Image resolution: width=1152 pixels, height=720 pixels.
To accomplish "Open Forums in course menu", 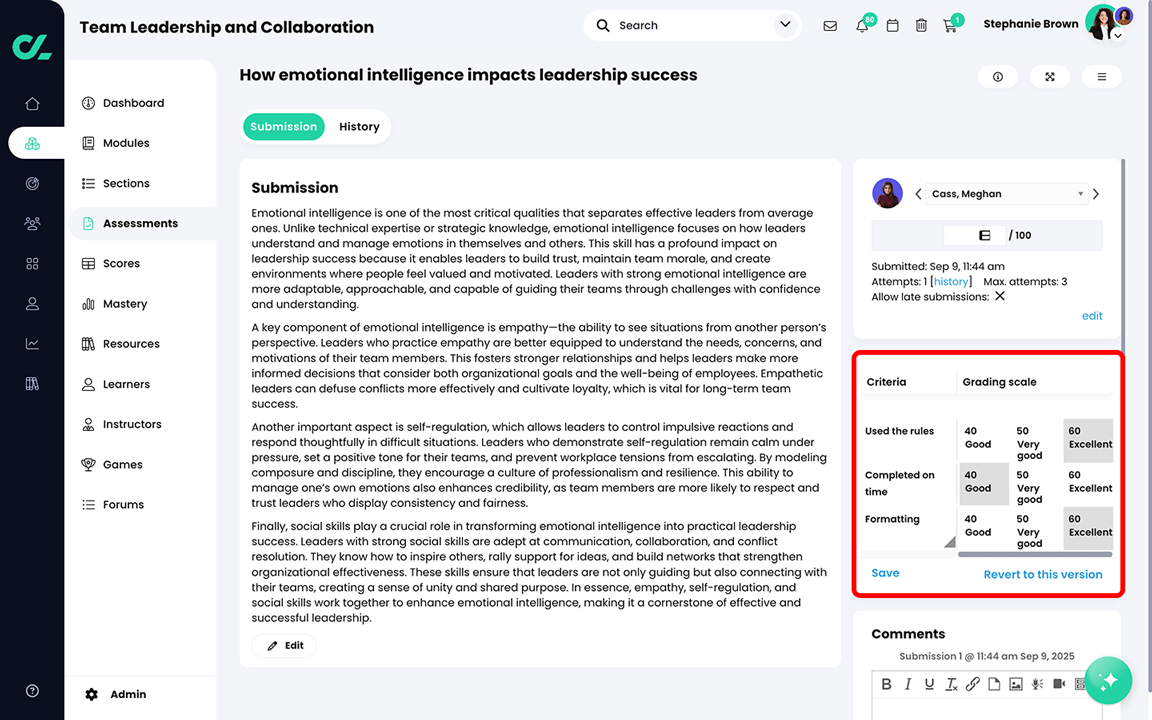I will coord(123,505).
